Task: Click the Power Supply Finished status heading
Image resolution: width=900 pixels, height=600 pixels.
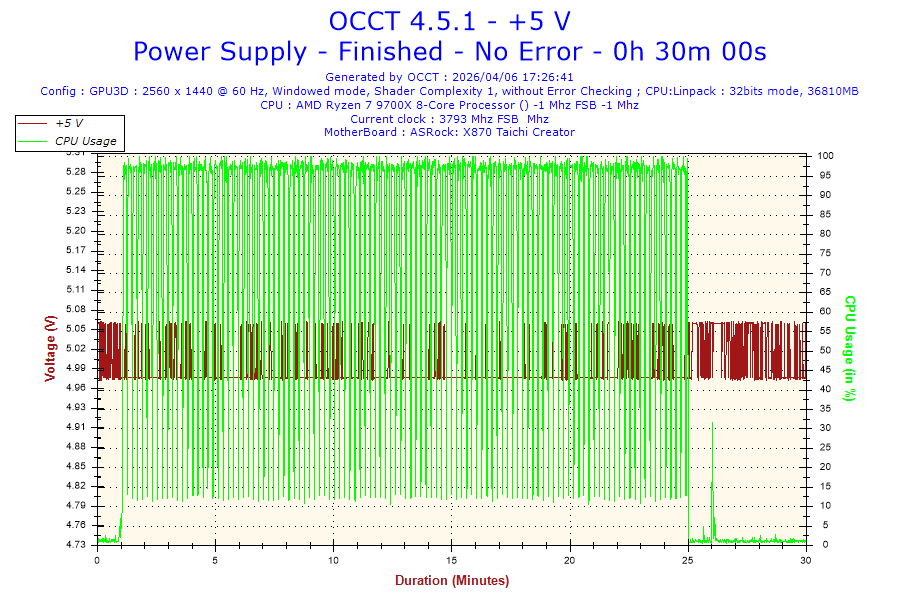Action: pyautogui.click(x=449, y=52)
